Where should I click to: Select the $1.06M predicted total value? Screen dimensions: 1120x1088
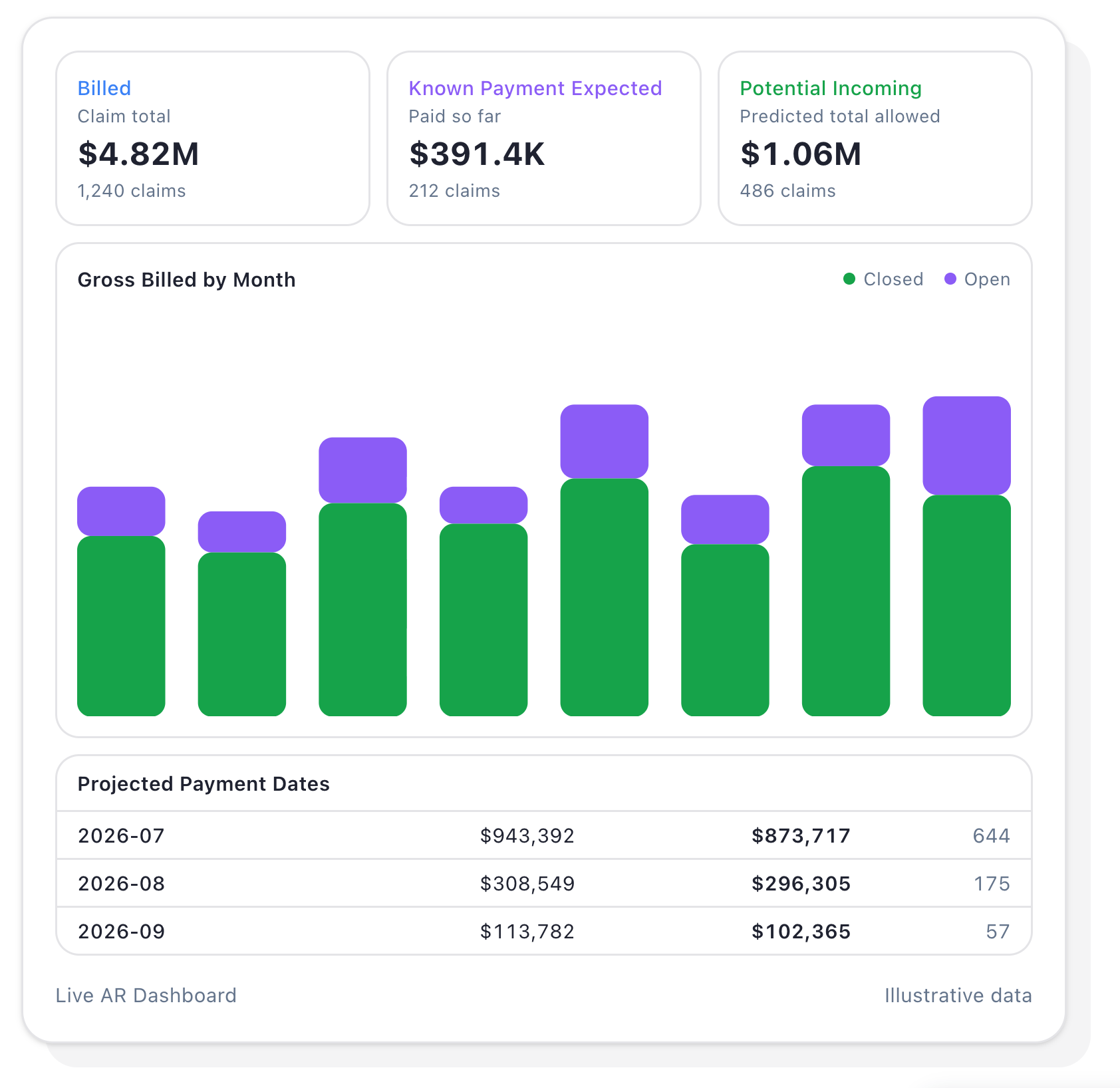(801, 154)
